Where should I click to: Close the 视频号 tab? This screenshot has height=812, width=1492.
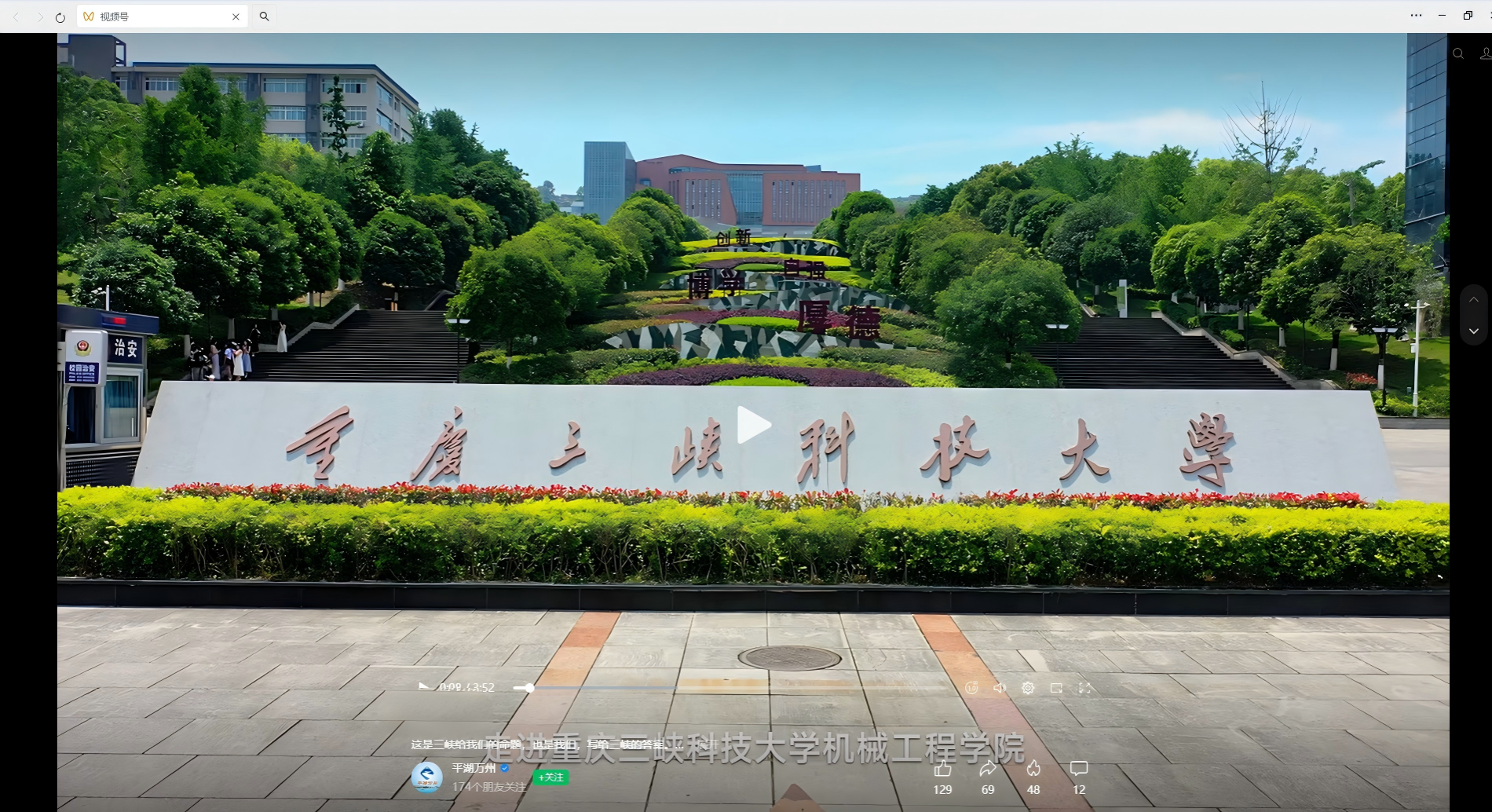click(236, 16)
